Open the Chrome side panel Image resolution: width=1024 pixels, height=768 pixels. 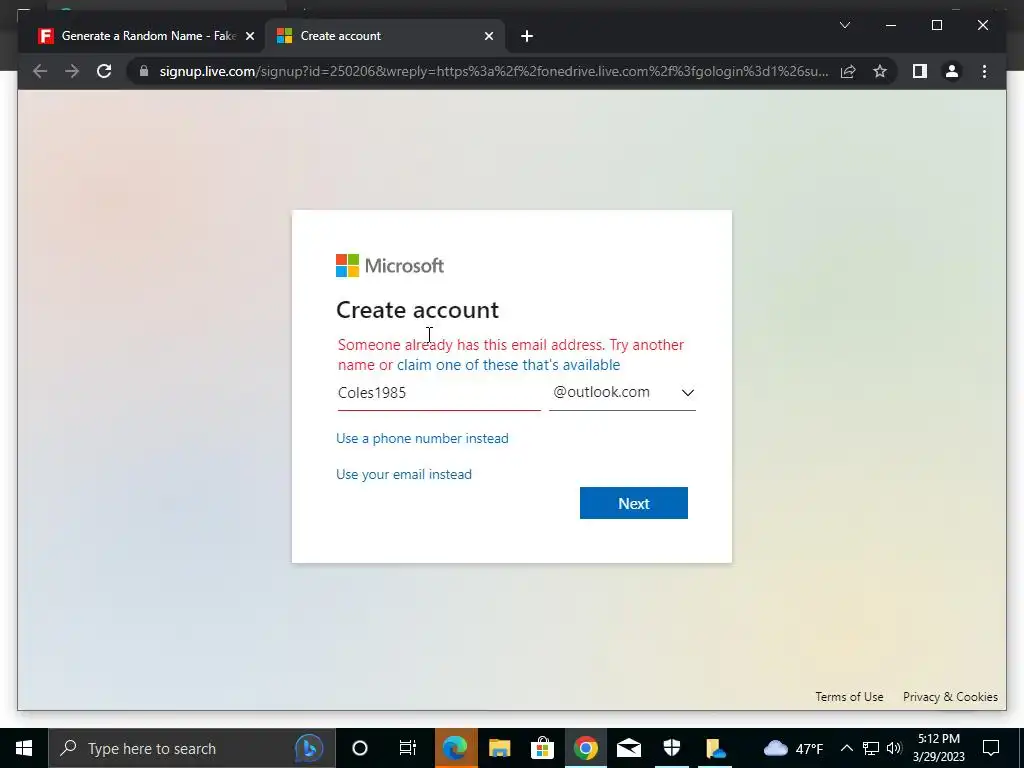920,71
